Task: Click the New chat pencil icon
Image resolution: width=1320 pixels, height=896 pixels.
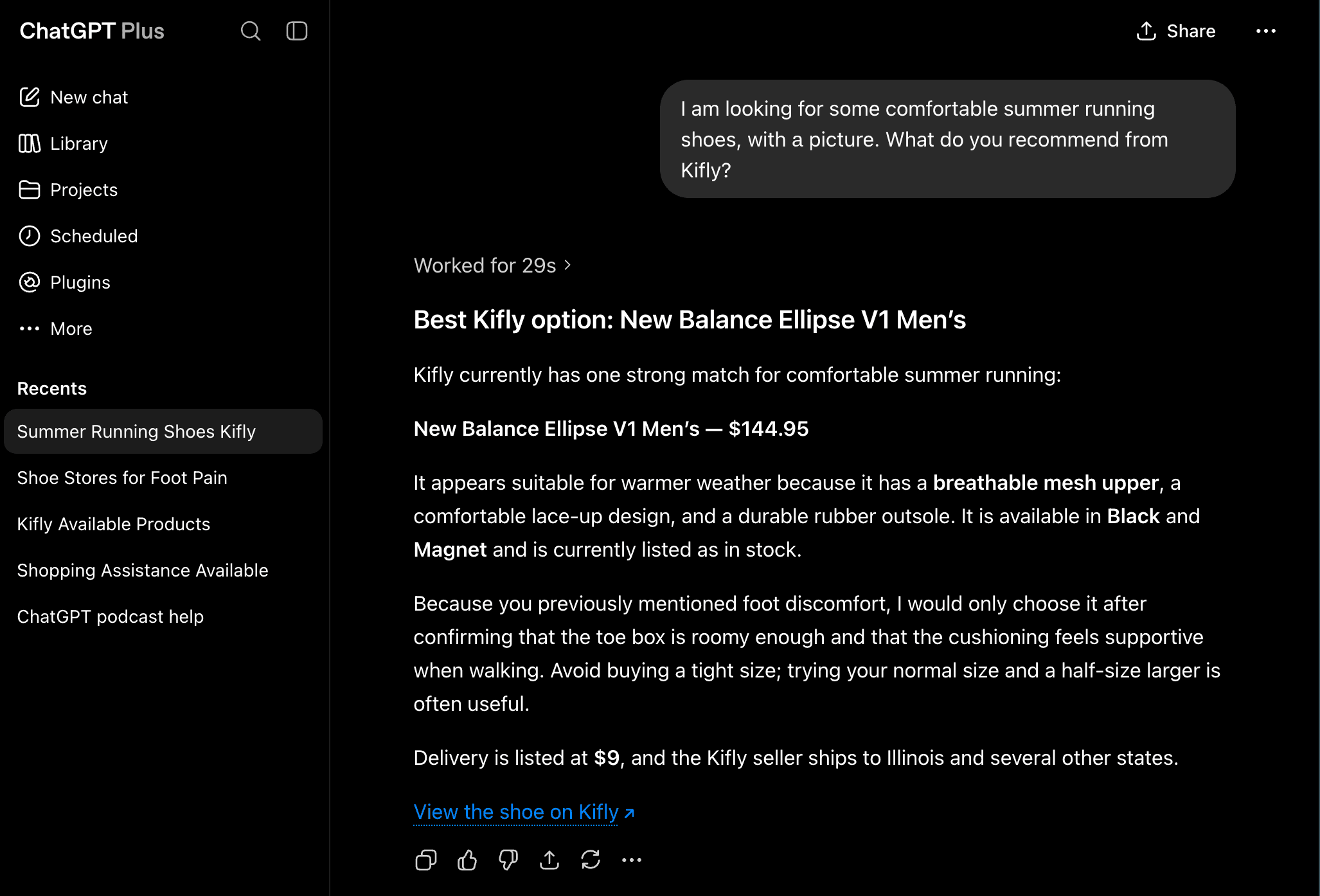Action: 30,97
